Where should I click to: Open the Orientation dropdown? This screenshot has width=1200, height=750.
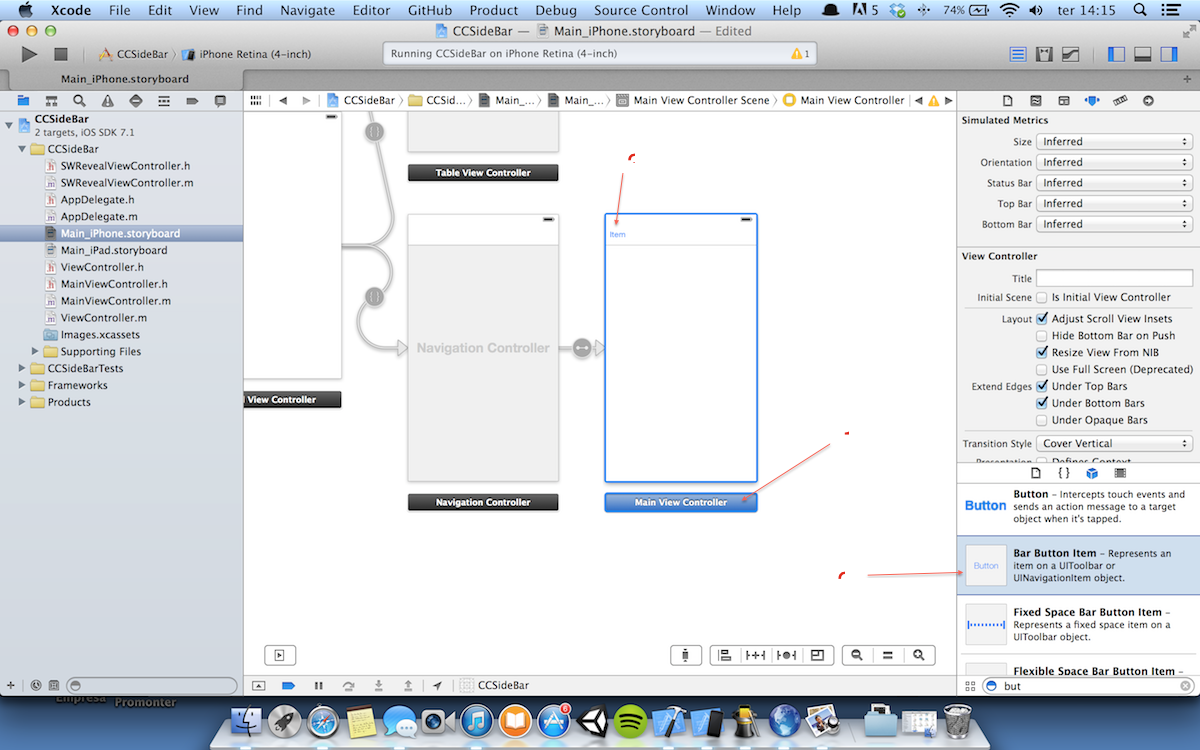(x=1114, y=162)
